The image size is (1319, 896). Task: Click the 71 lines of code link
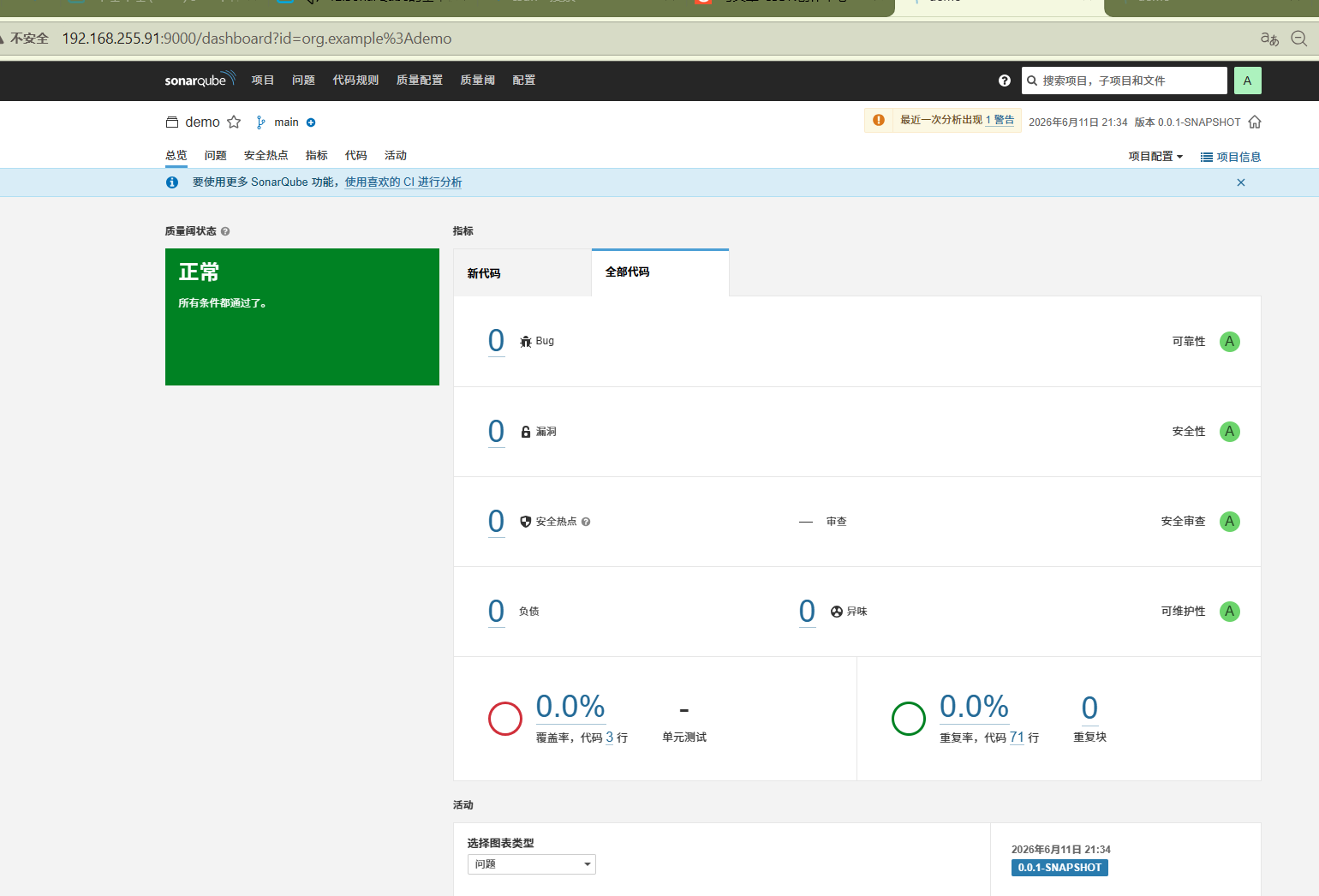click(1017, 738)
